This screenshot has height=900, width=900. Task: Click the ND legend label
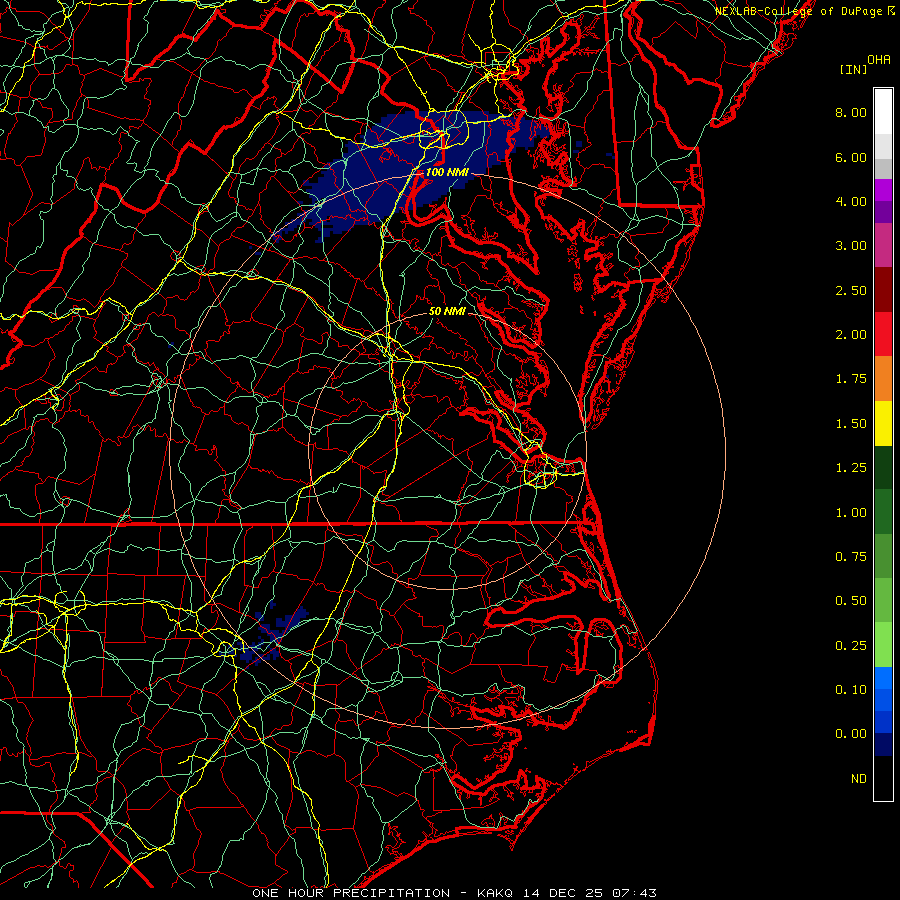pyautogui.click(x=859, y=779)
